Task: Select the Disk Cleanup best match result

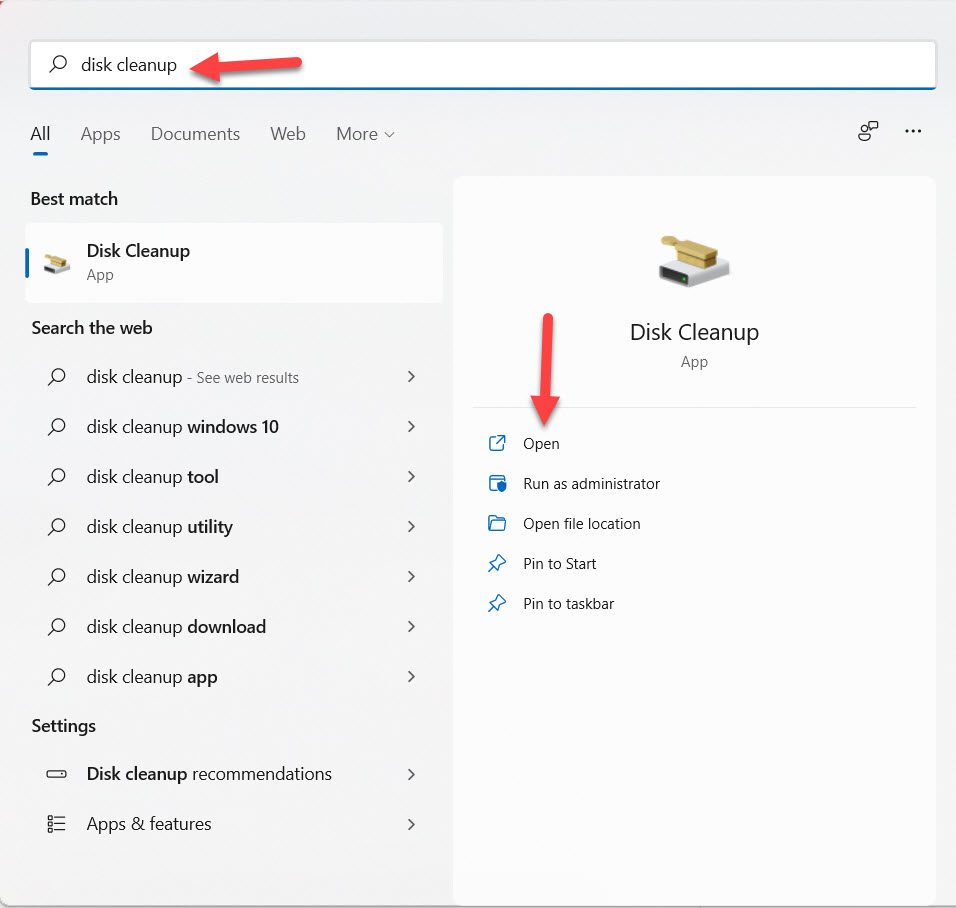Action: click(234, 262)
